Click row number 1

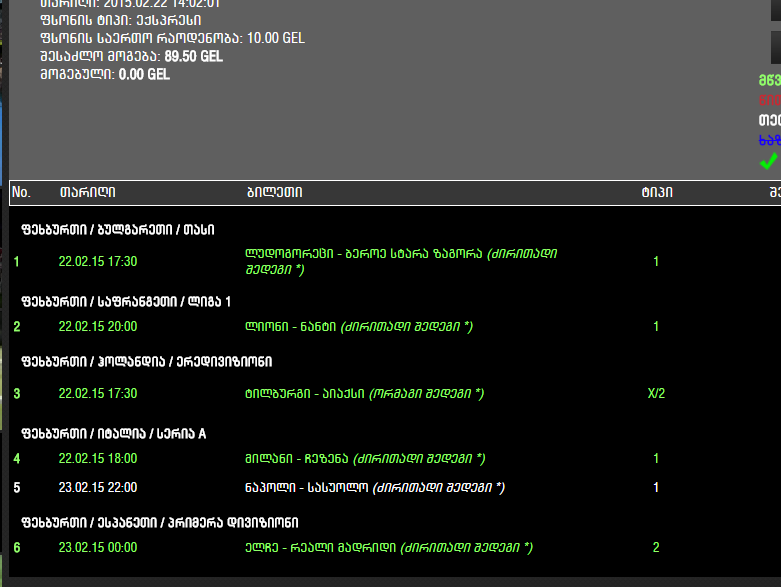point(16,261)
